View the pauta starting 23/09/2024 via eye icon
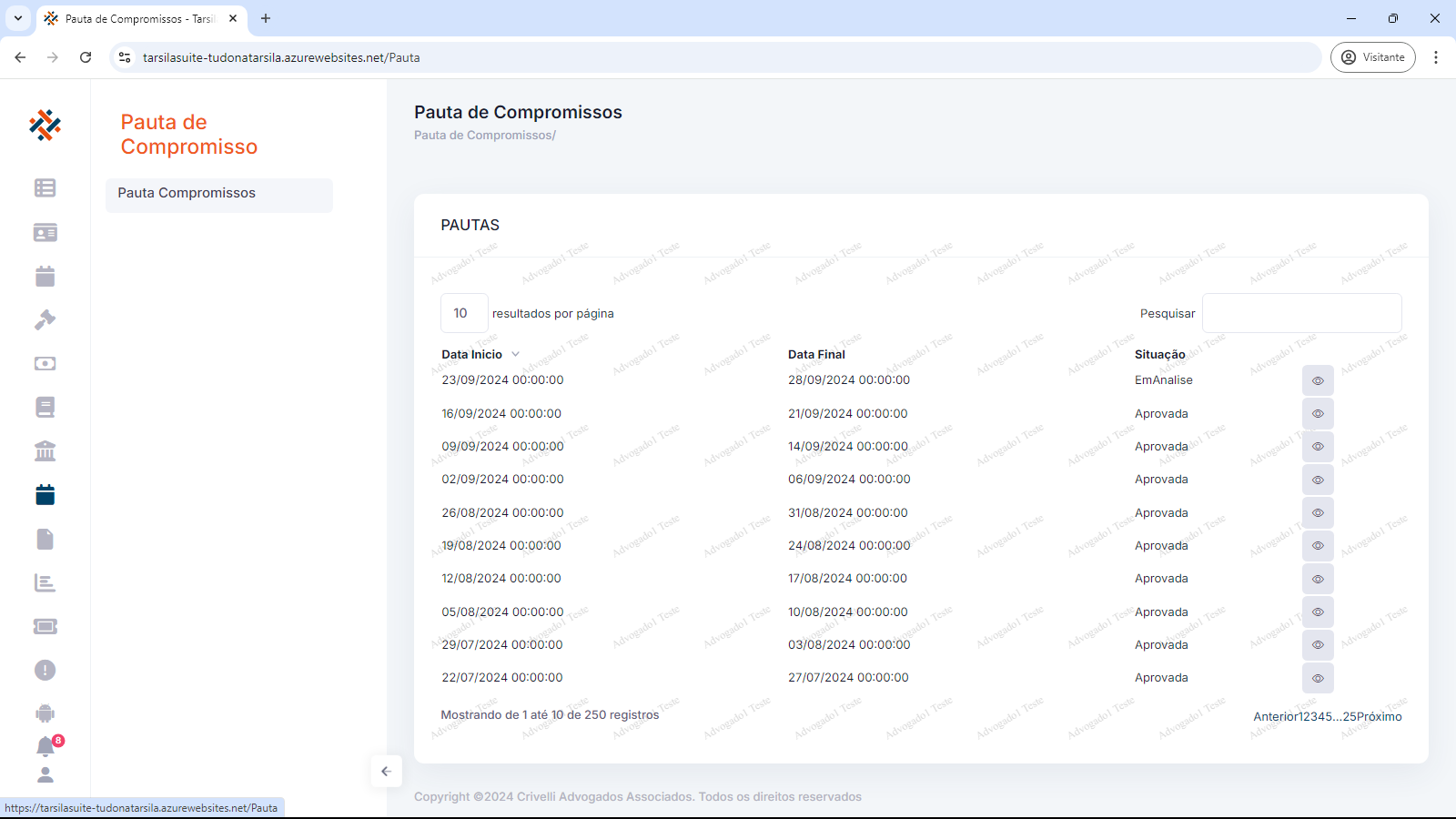This screenshot has height=819, width=1456. [x=1317, y=380]
